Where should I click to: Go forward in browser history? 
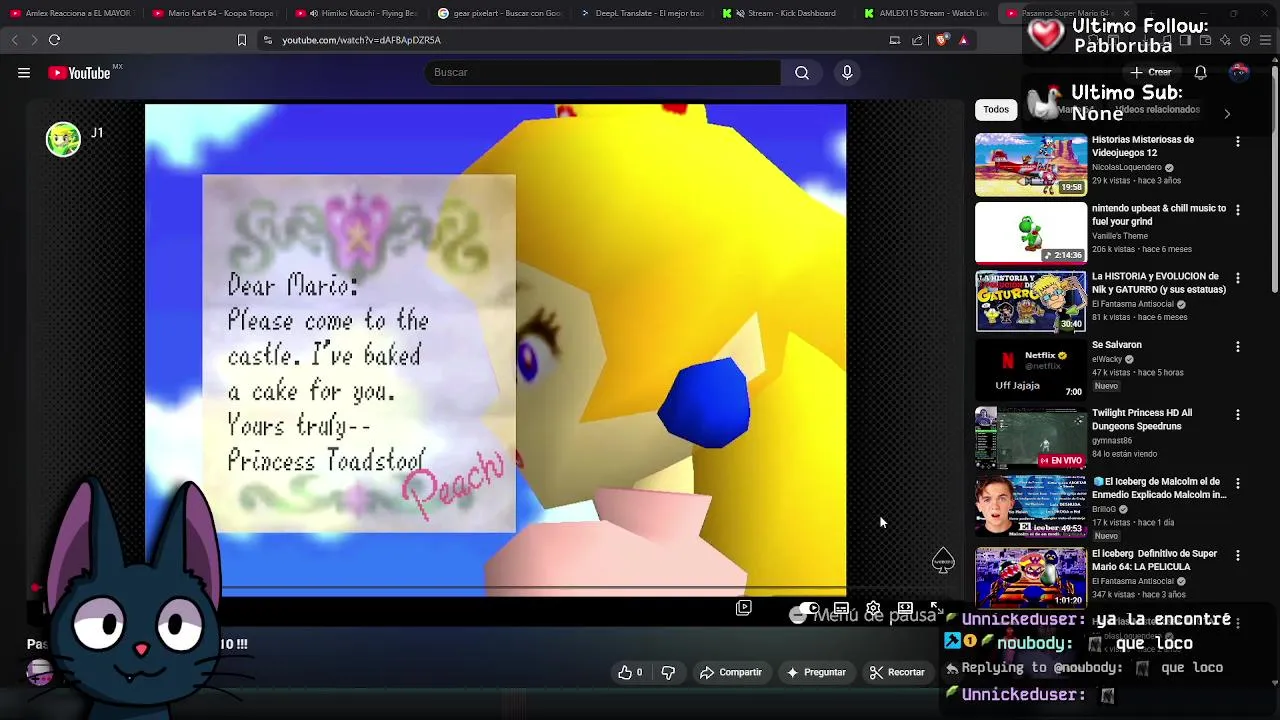pyautogui.click(x=34, y=40)
